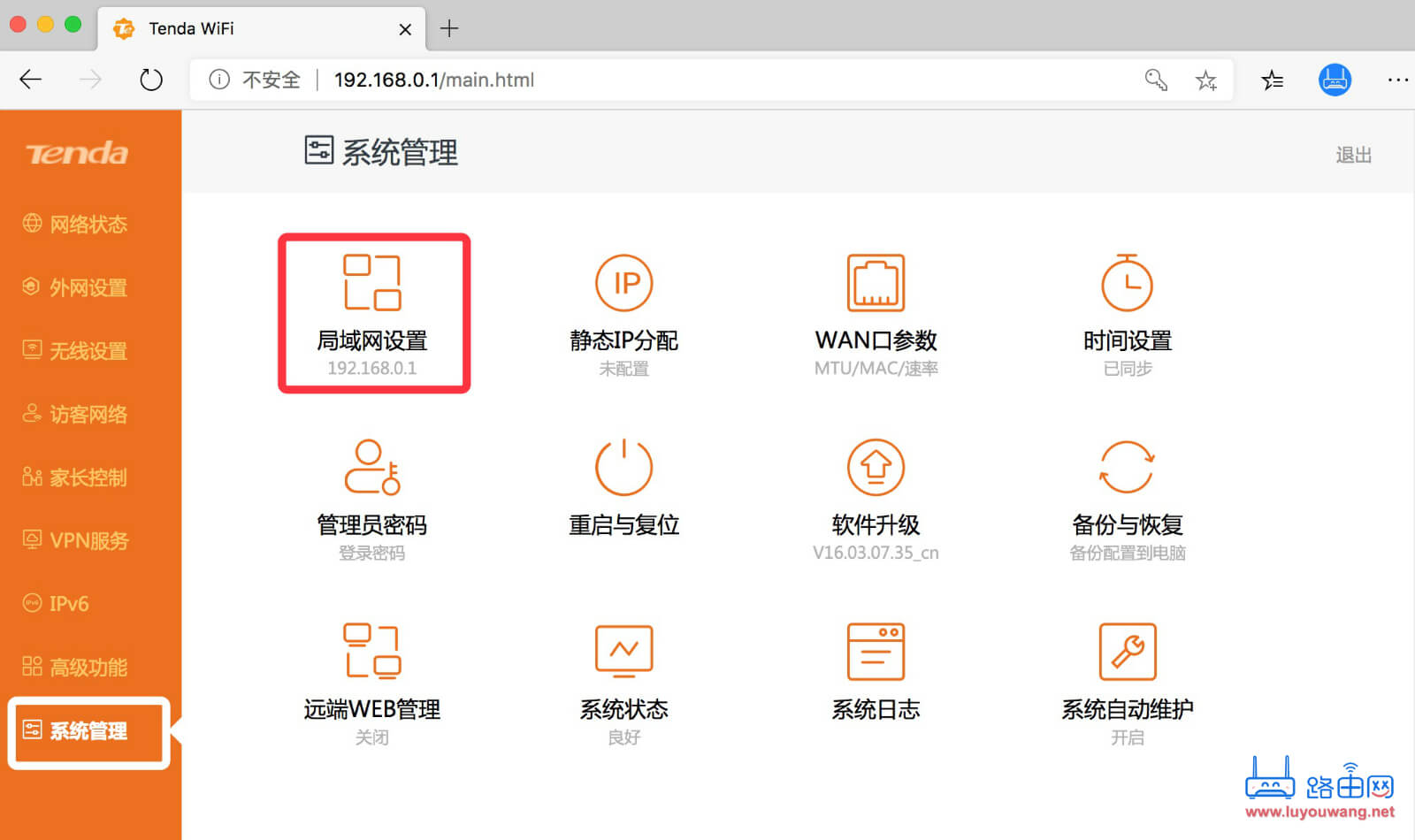Open 远端WEB管理 remote management icon
This screenshot has width=1415, height=840.
[372, 651]
